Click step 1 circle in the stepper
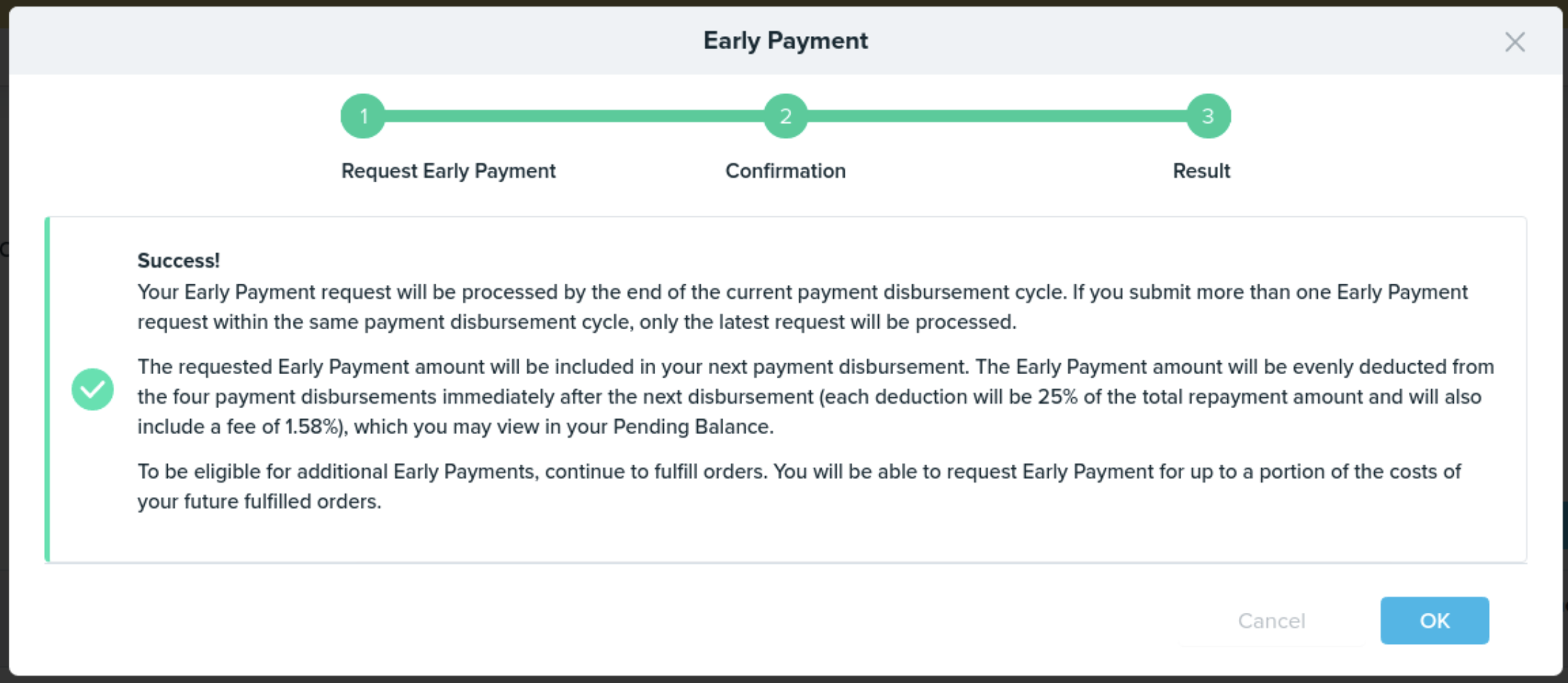The width and height of the screenshot is (1568, 683). coord(363,116)
